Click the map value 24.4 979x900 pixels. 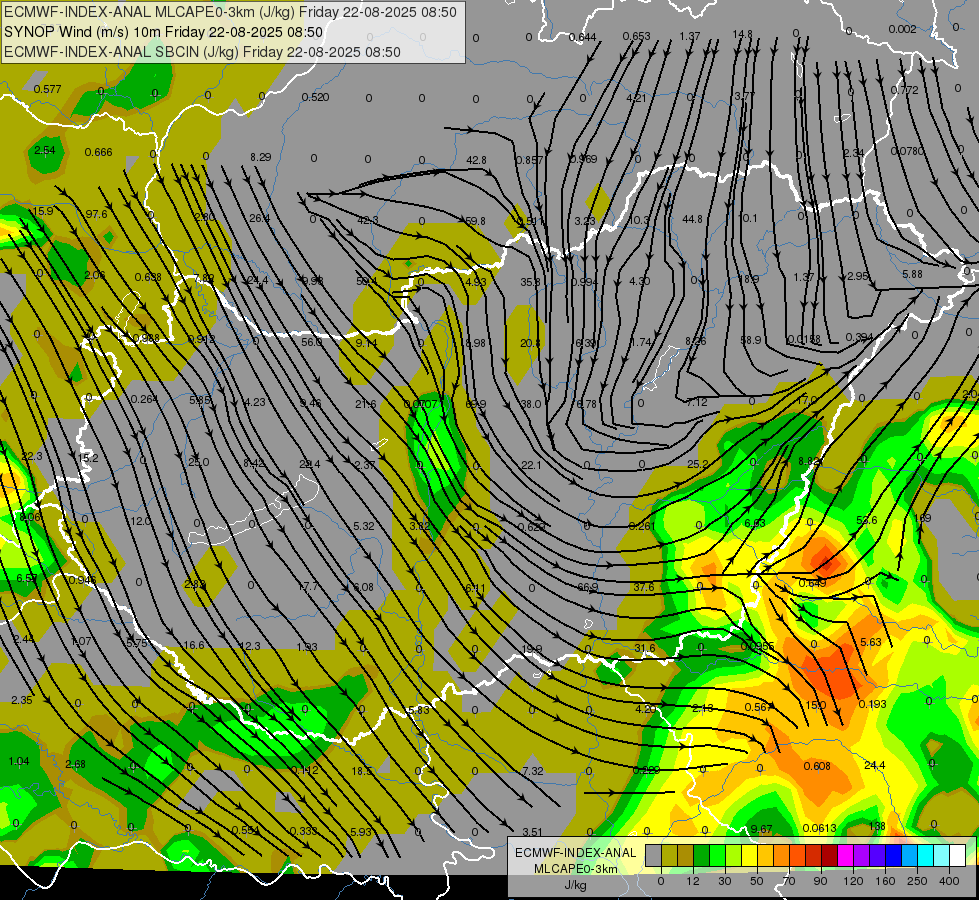[875, 765]
